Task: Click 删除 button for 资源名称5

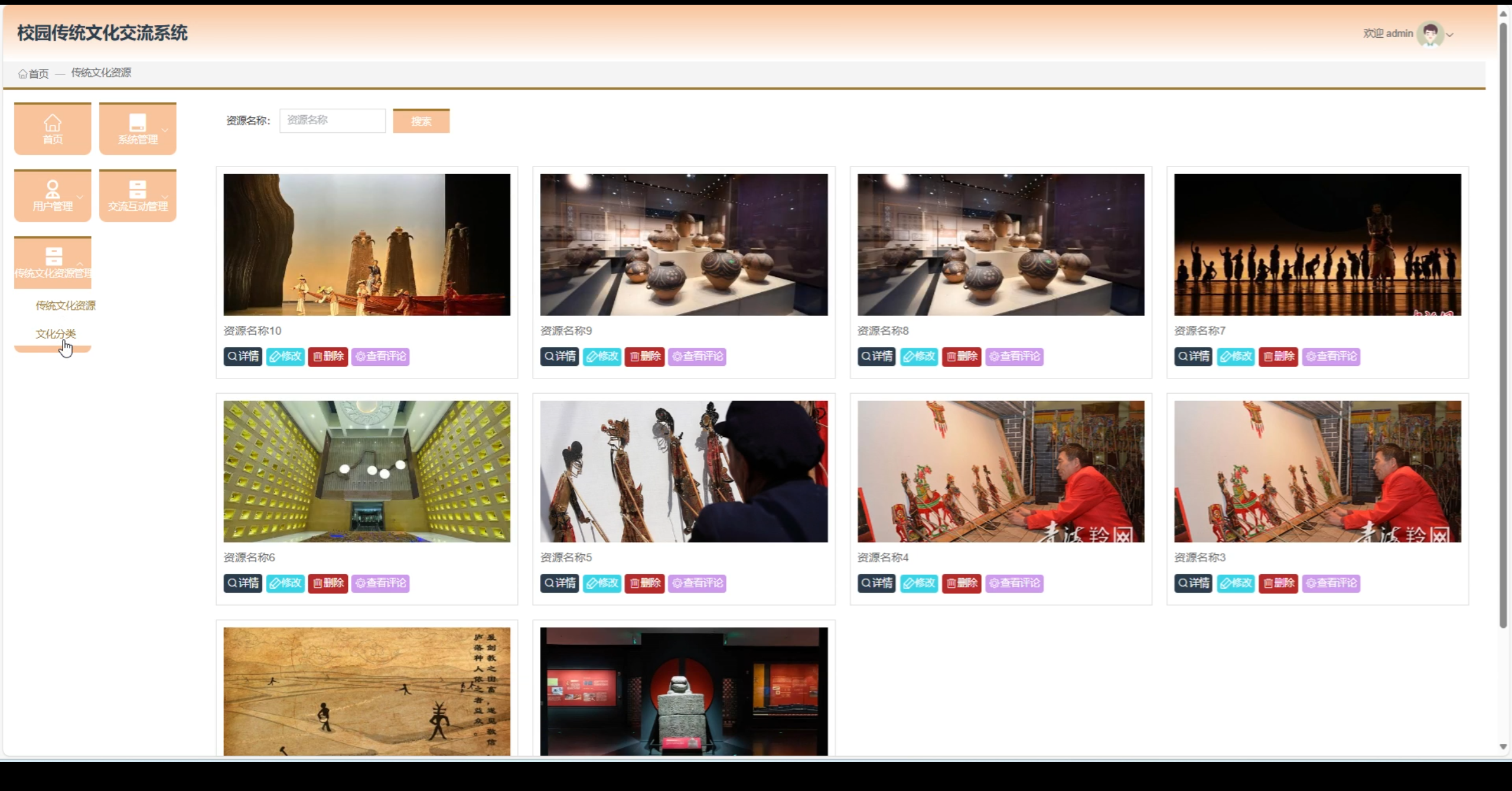Action: click(x=644, y=583)
